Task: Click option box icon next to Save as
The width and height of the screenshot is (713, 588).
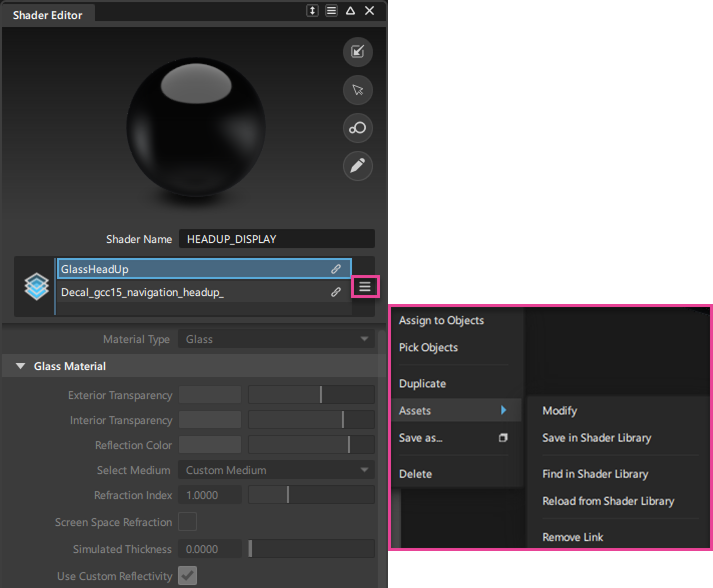Action: click(x=503, y=437)
